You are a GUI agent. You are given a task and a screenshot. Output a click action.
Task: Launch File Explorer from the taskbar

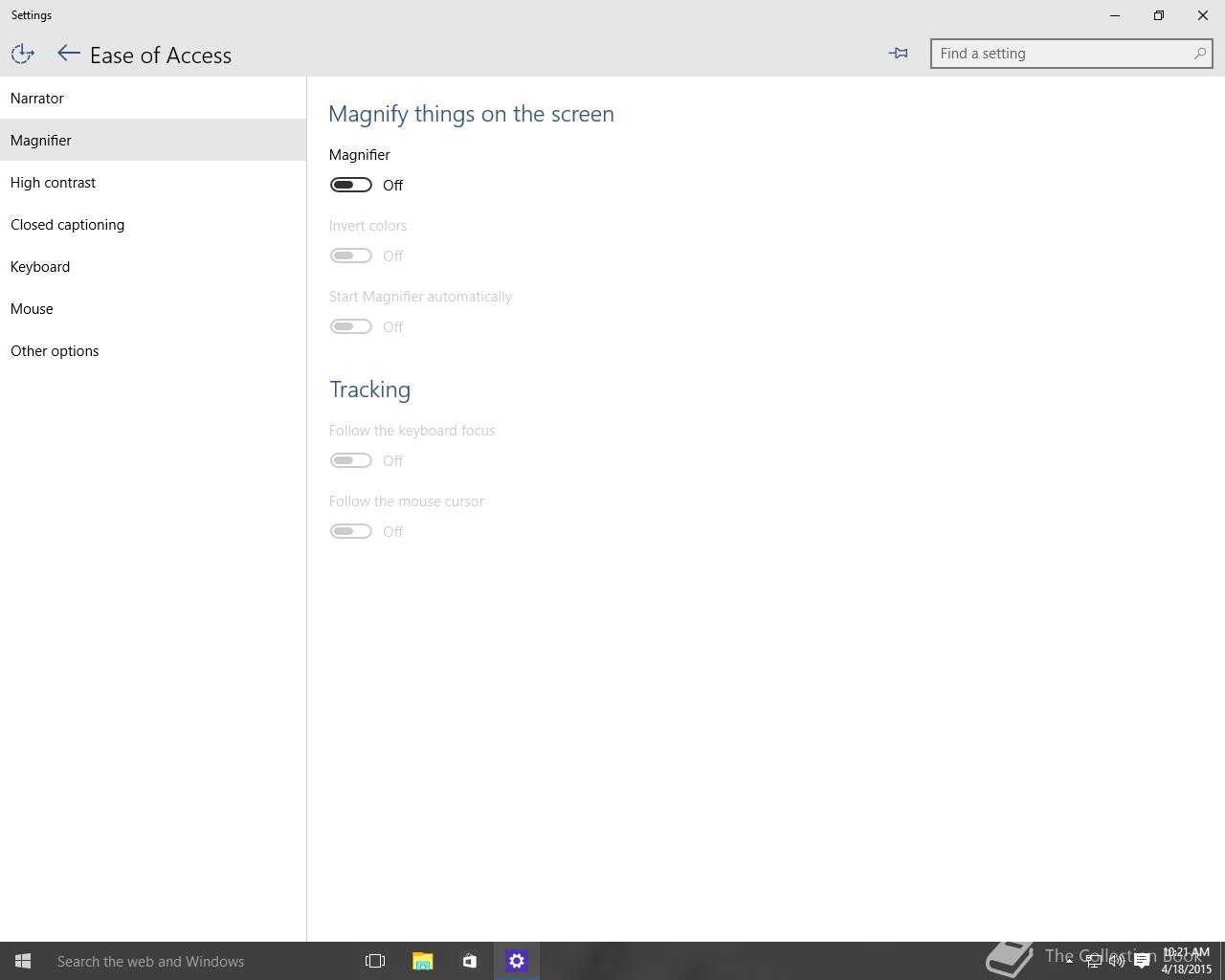(x=422, y=961)
